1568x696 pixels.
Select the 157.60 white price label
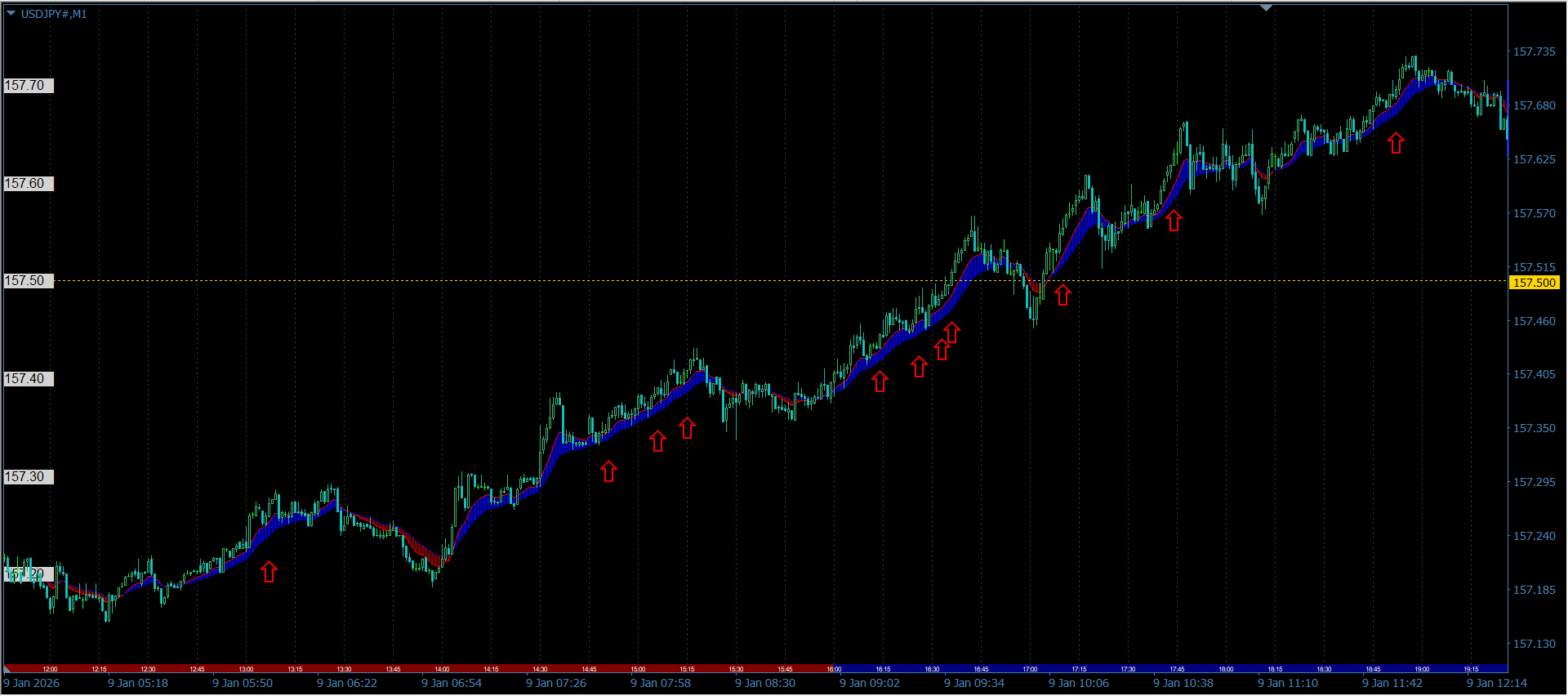[x=29, y=184]
